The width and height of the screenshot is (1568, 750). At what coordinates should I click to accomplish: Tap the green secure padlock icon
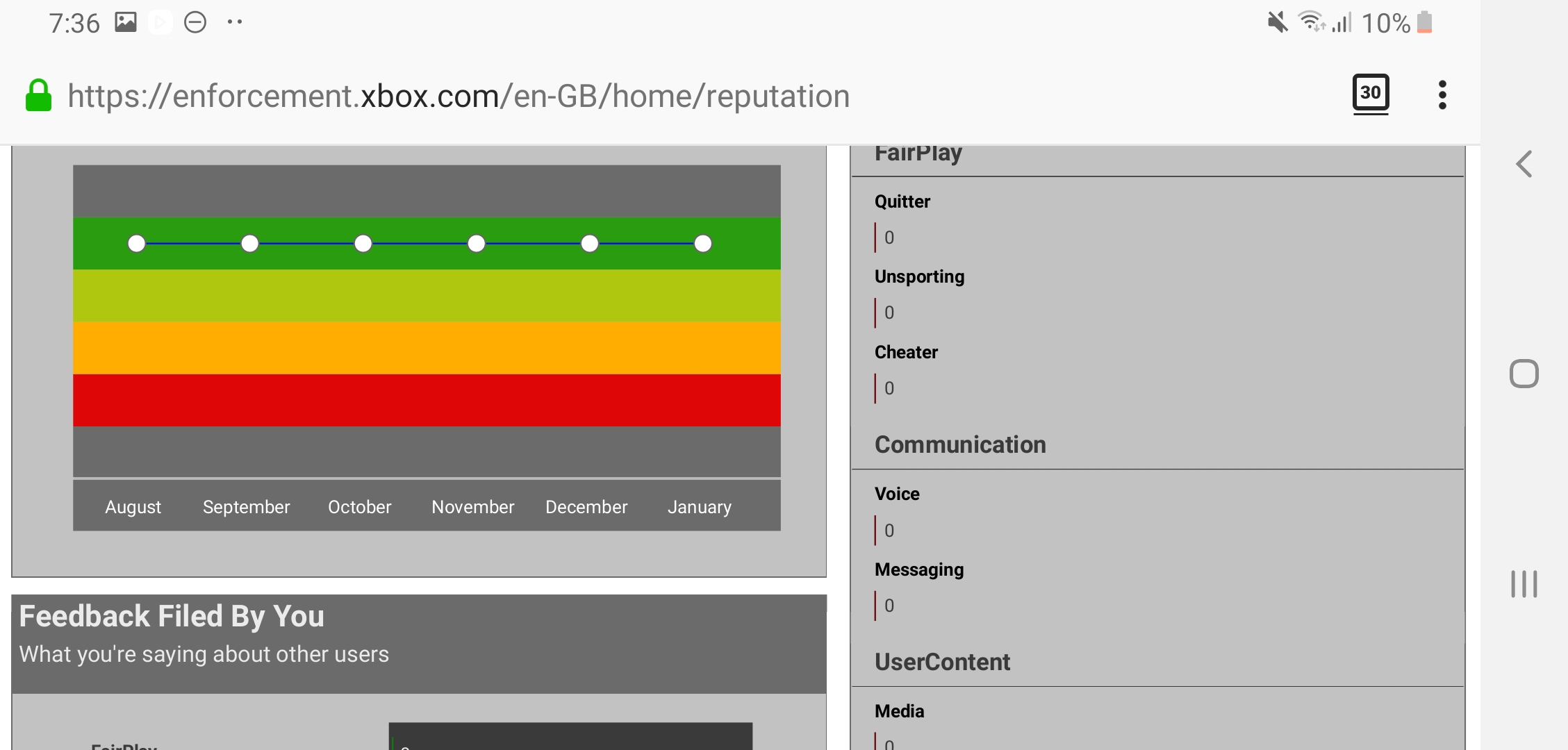click(x=38, y=96)
